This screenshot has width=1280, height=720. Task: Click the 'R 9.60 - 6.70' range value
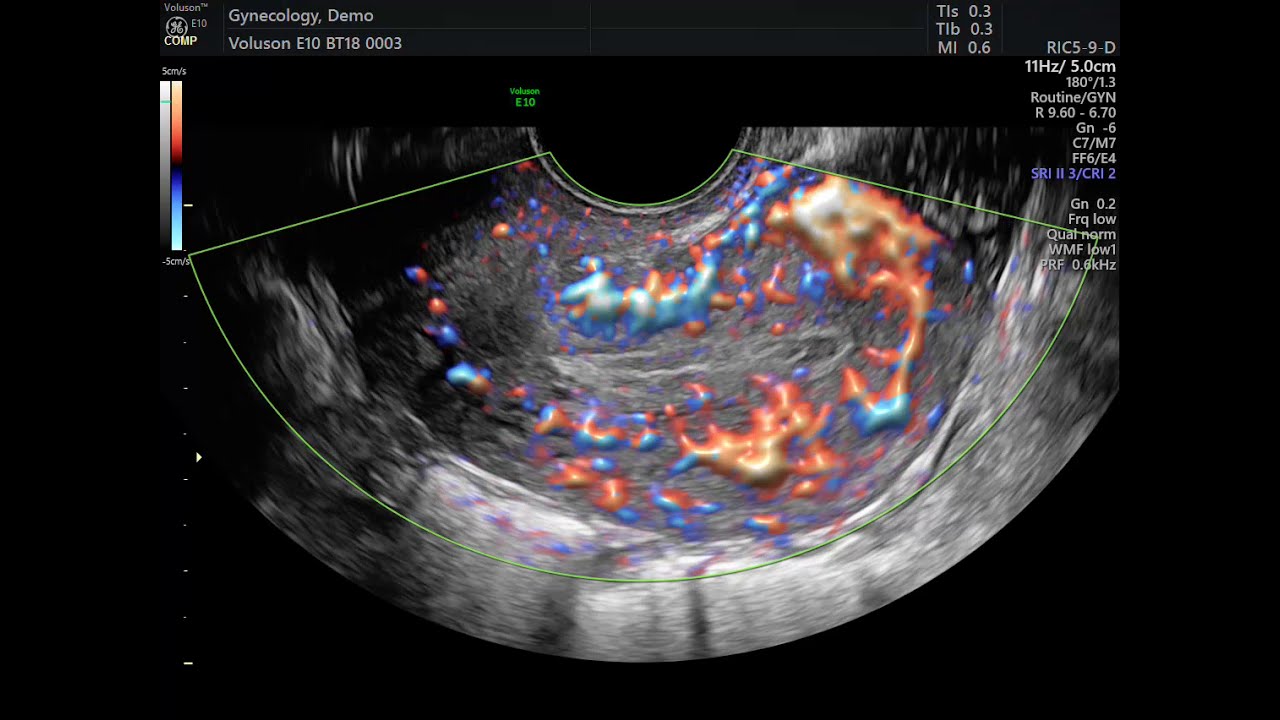pos(1075,113)
